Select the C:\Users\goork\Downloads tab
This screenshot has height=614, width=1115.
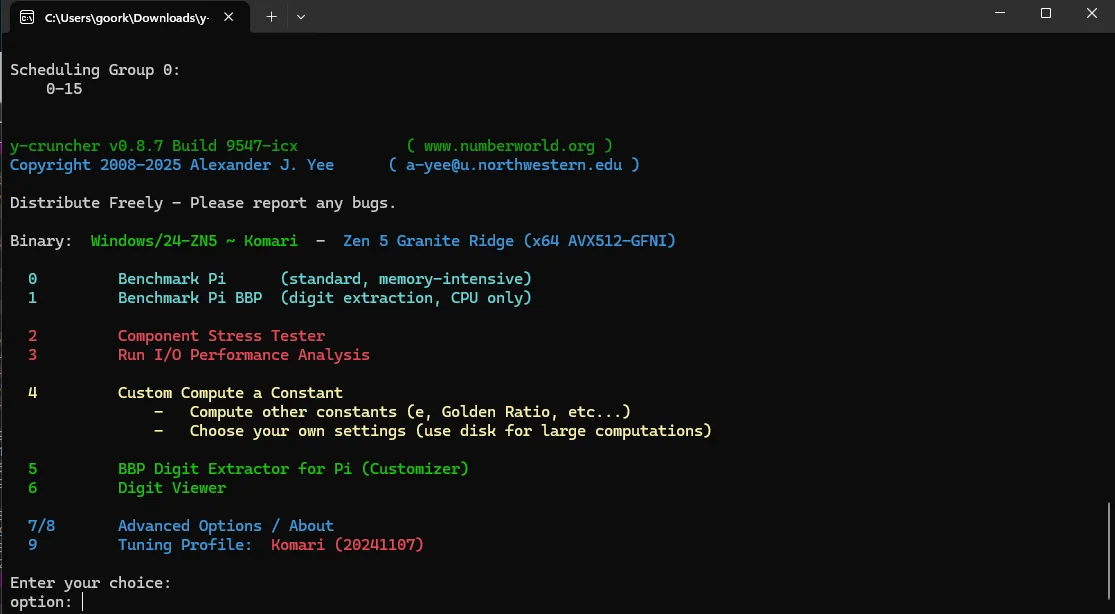click(129, 17)
